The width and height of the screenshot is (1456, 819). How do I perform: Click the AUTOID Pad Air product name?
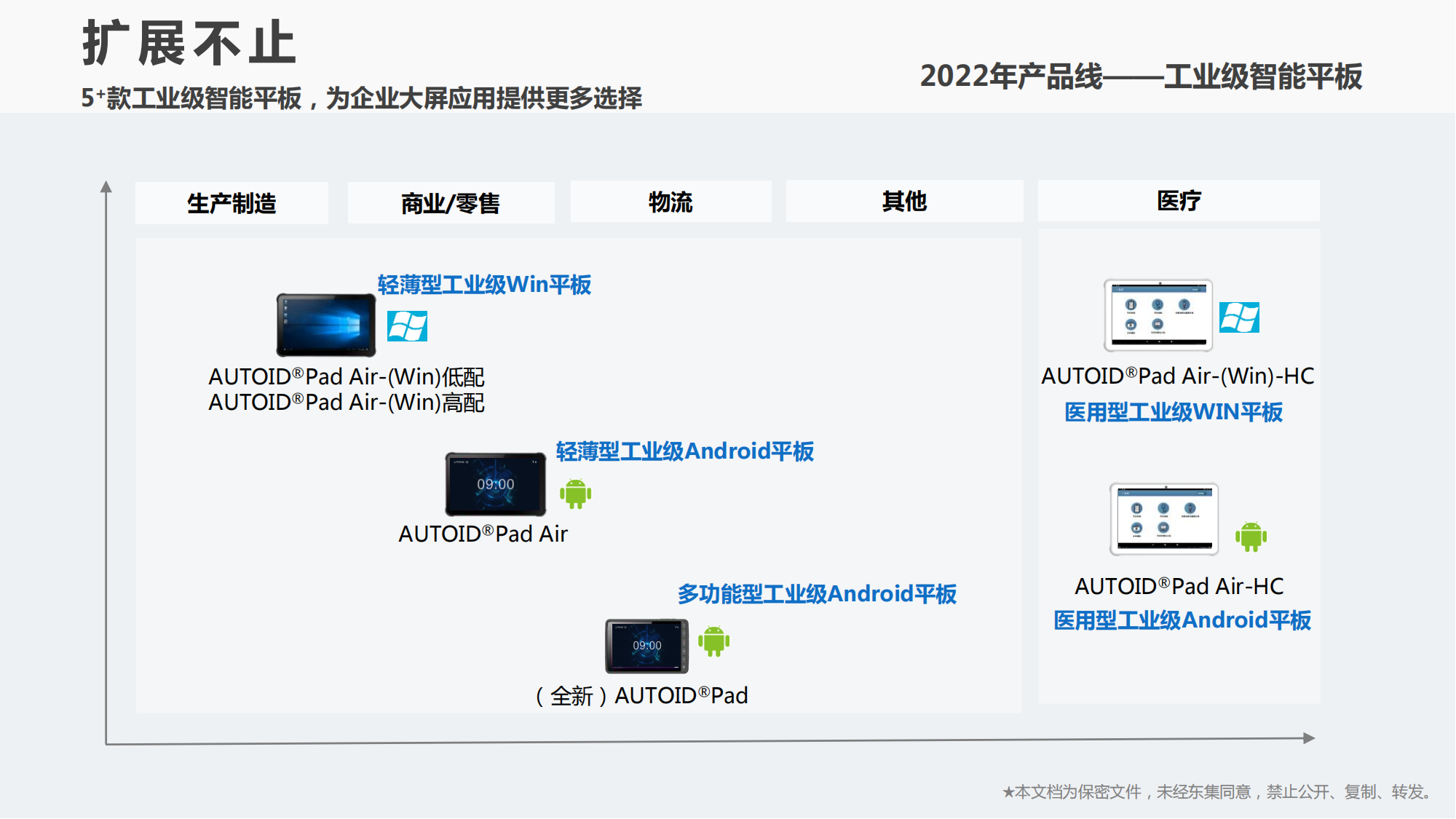483,534
